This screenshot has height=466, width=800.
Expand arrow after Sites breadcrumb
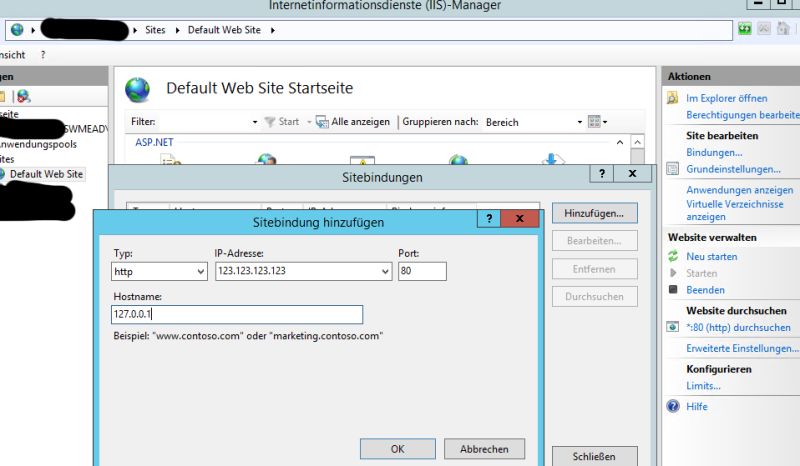coord(177,30)
